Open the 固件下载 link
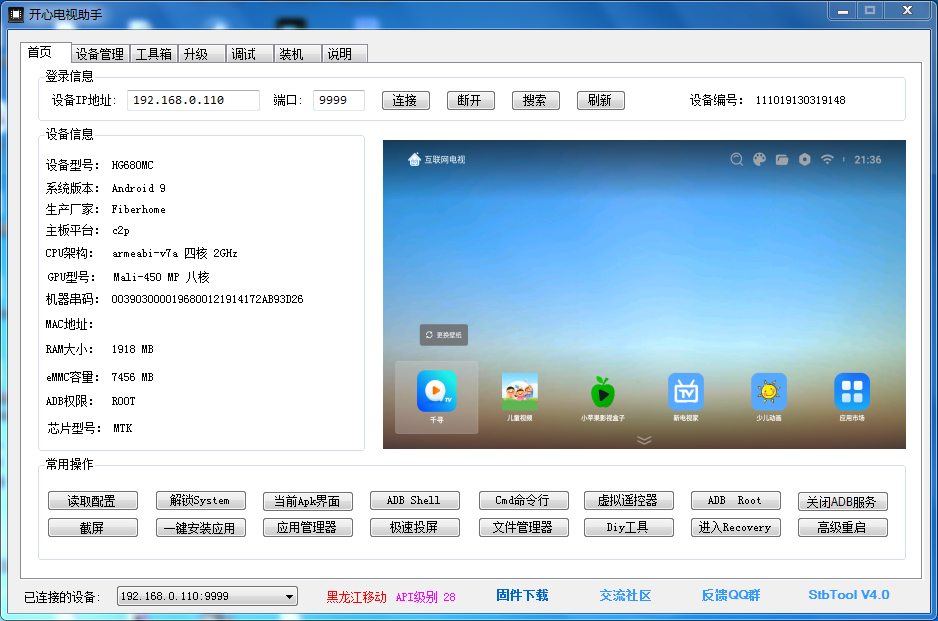Screen dimensions: 938x621 pos(522,595)
